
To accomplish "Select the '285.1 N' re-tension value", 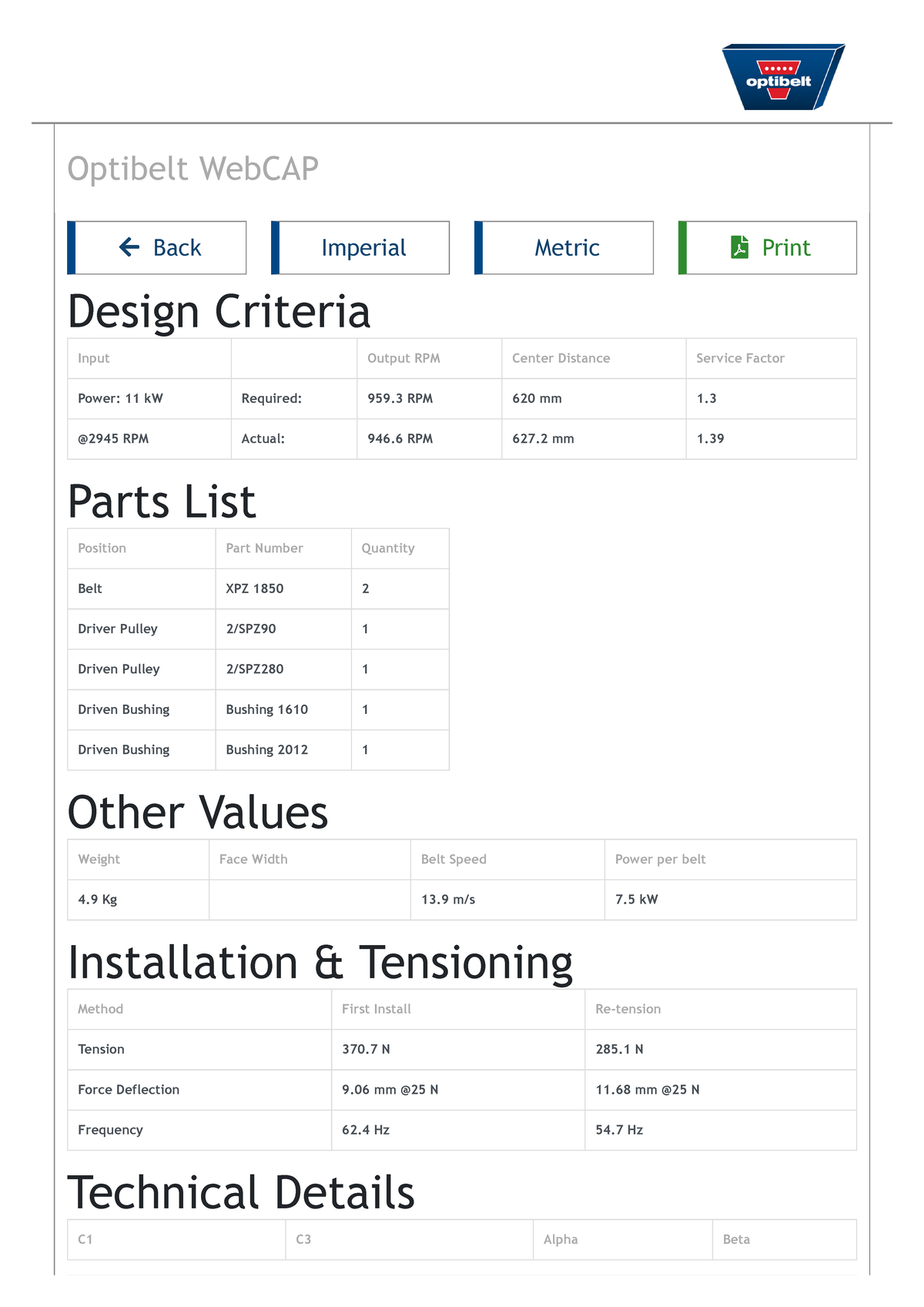I will coord(620,1049).
